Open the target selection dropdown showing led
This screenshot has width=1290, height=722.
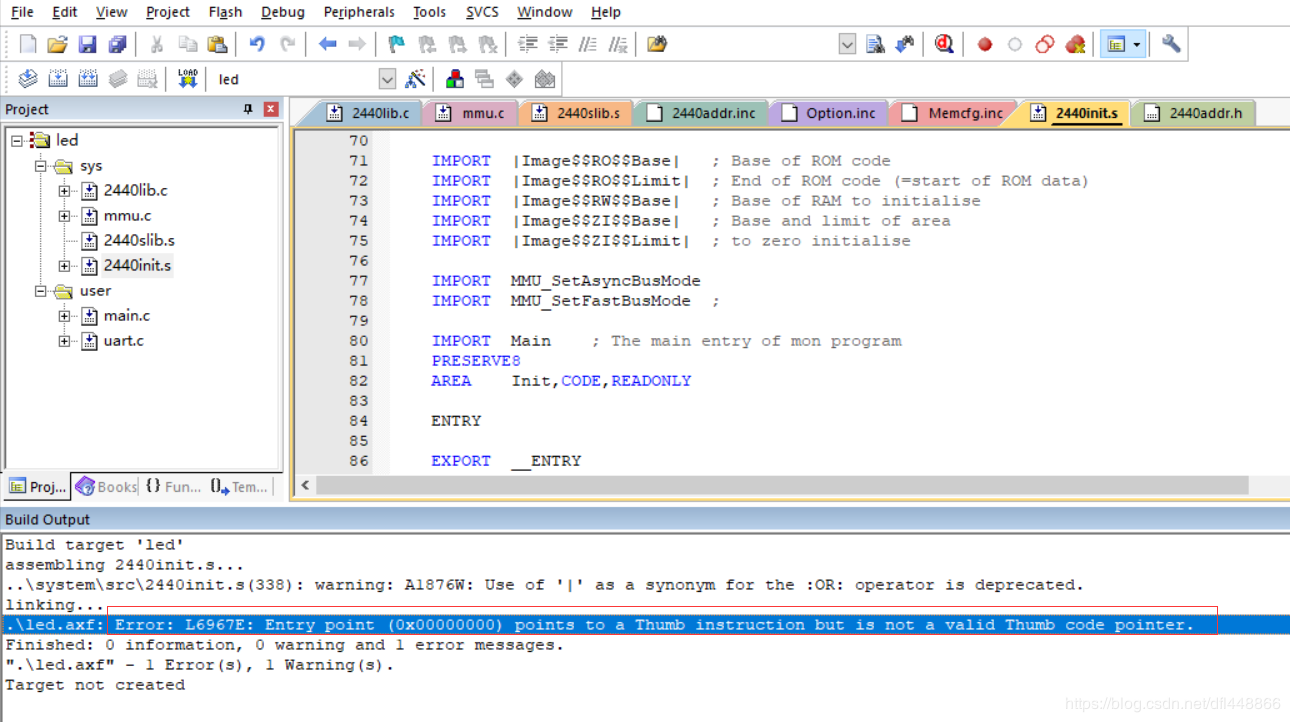(387, 79)
